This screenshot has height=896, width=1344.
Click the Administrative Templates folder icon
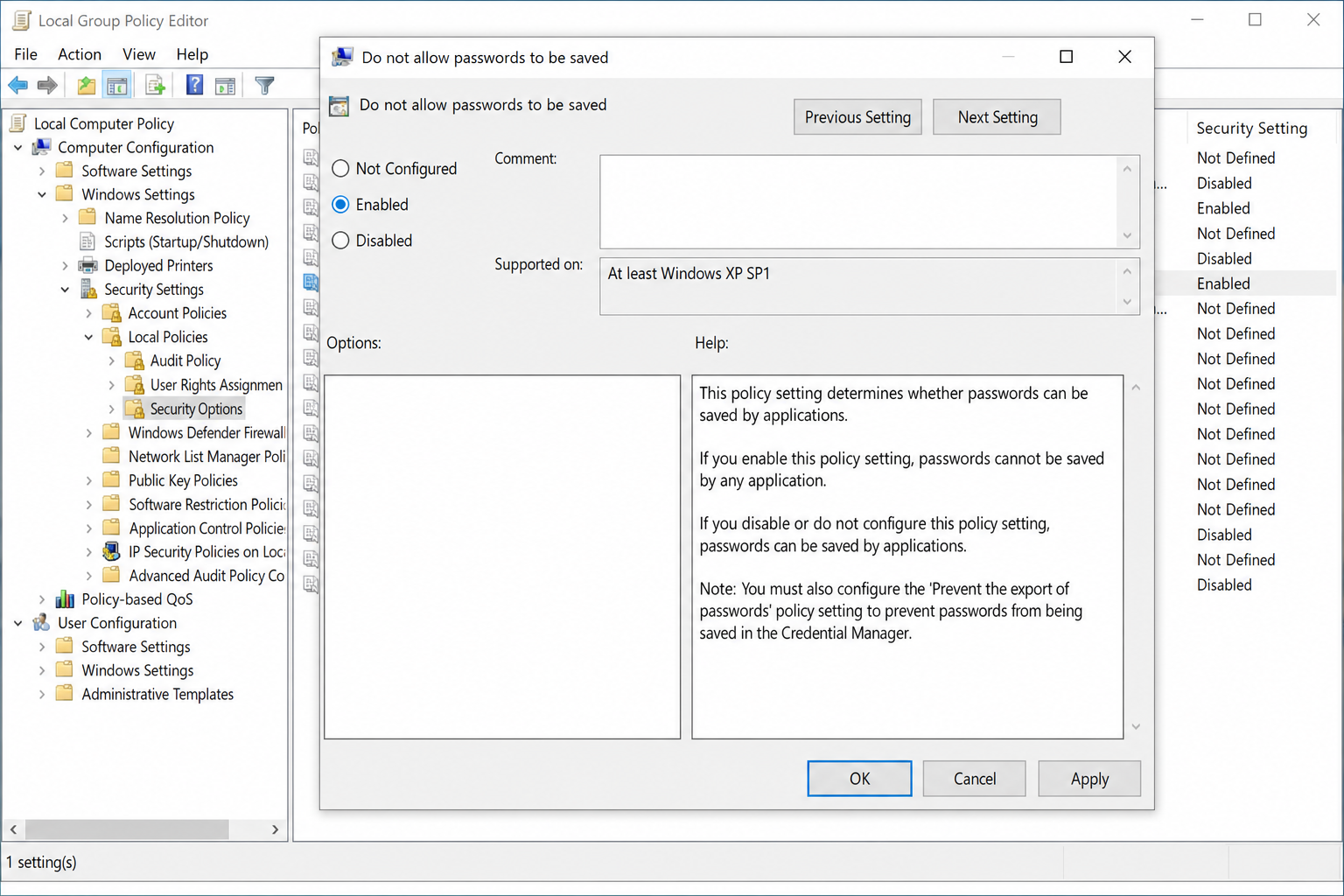tap(64, 694)
